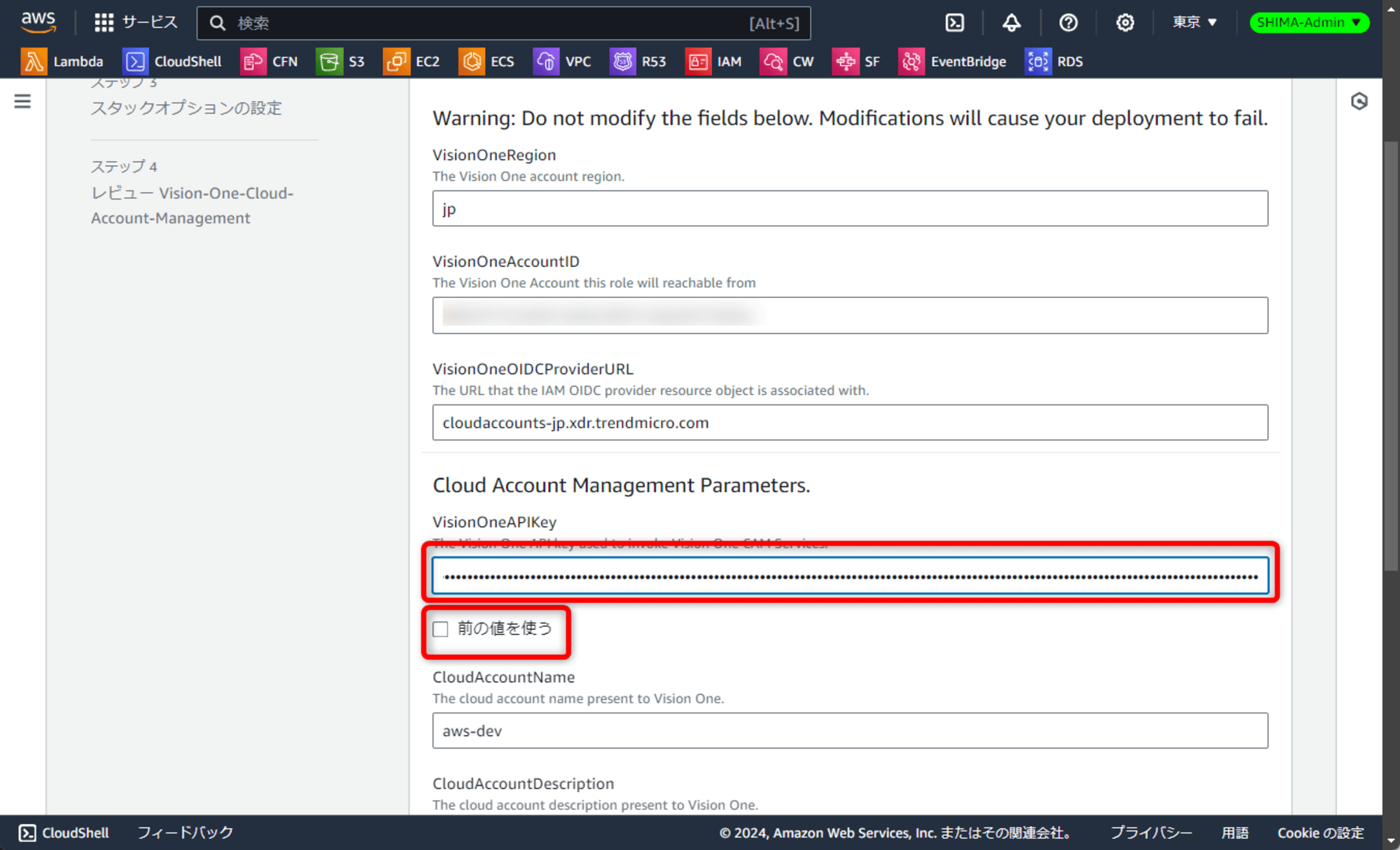Click the VisionOneRegion field containing jp
The image size is (1400, 850).
click(850, 208)
